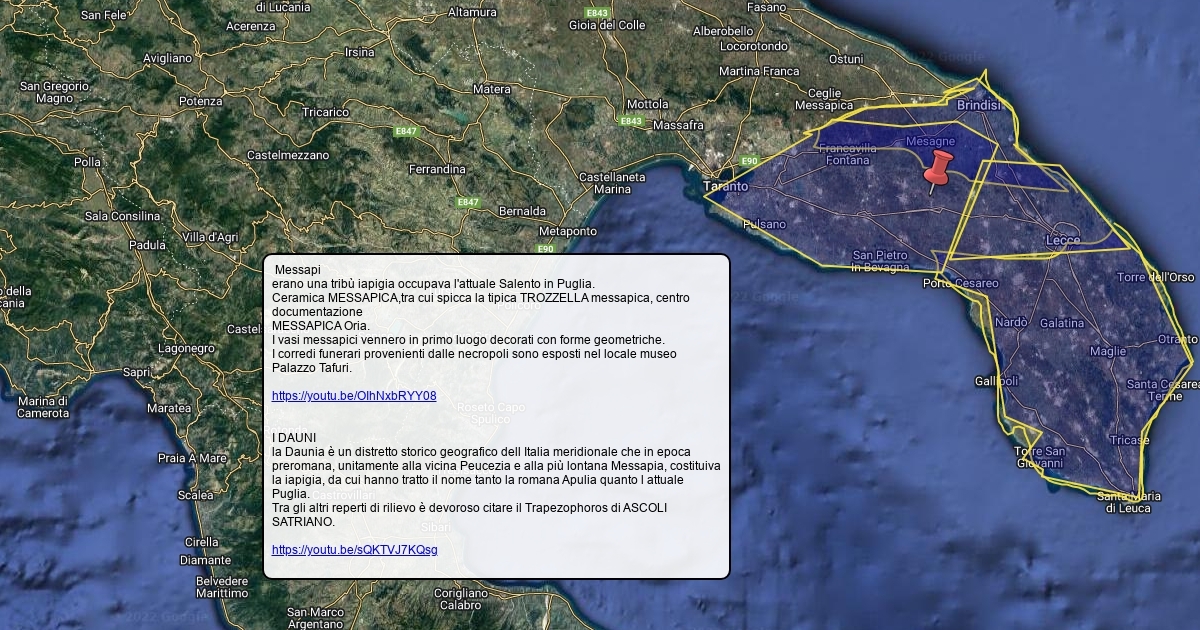Viewport: 1200px width, 630px height.
Task: Select the E847 road shield near Bernalda
Action: click(x=467, y=202)
